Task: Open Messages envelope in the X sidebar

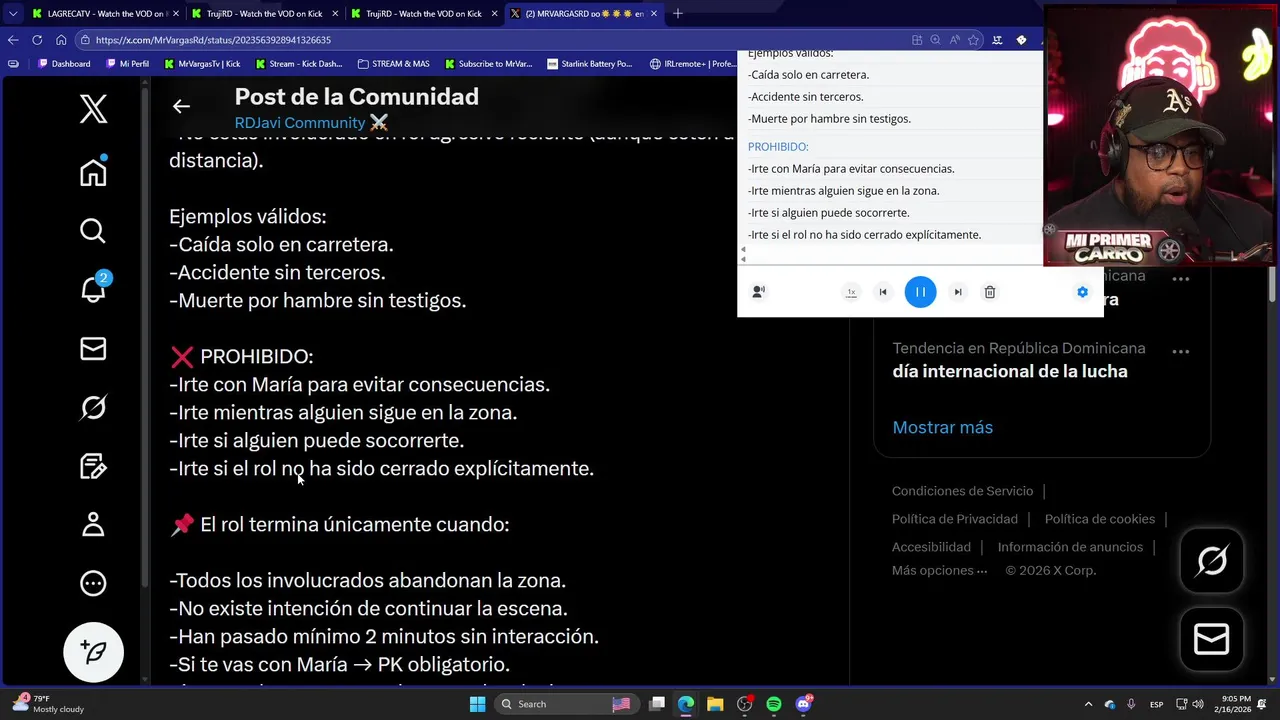Action: coord(93,348)
